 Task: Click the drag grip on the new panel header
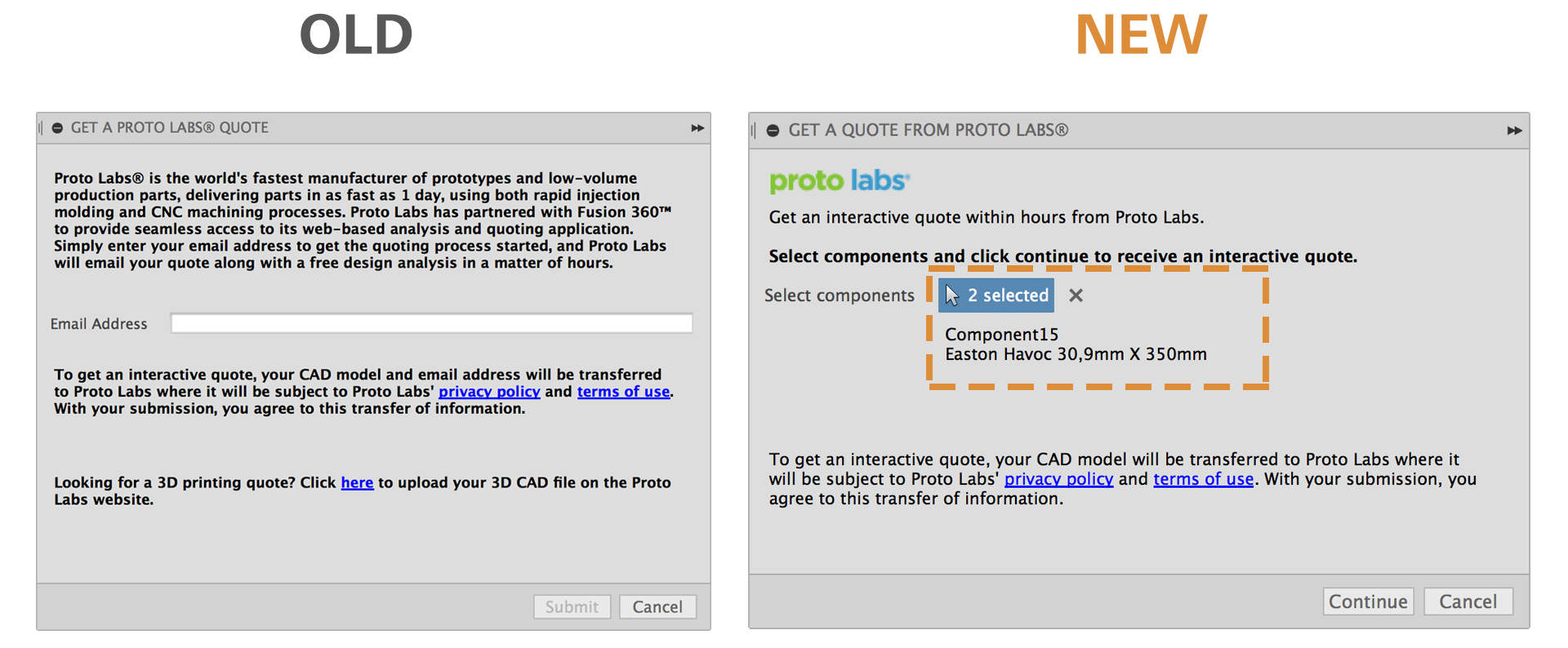[754, 131]
